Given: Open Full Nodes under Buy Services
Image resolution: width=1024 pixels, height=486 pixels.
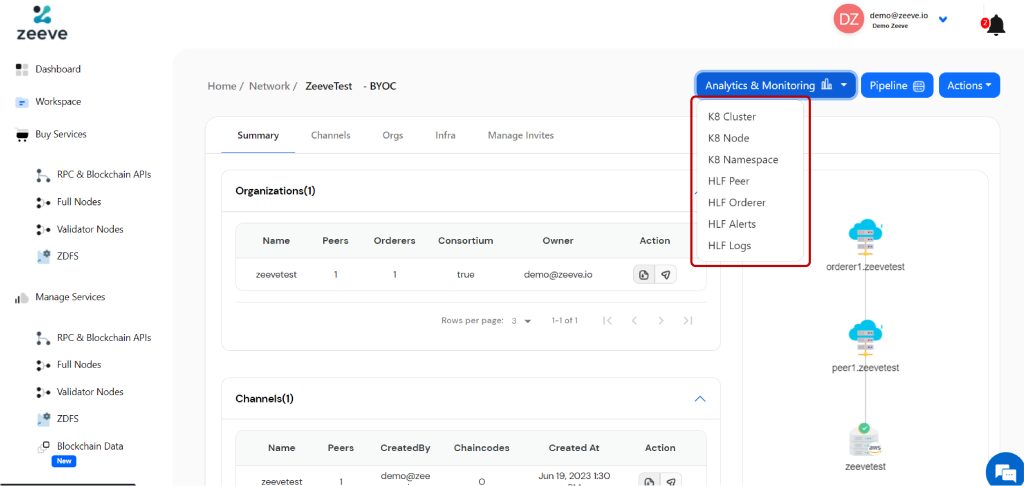Looking at the screenshot, I should tap(79, 202).
